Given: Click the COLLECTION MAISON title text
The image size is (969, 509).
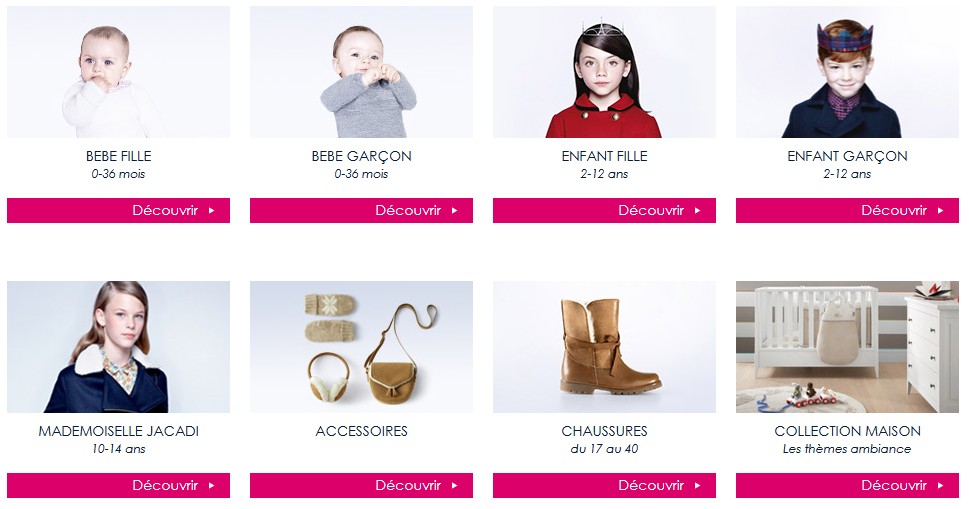Looking at the screenshot, I should pyautogui.click(x=847, y=431).
